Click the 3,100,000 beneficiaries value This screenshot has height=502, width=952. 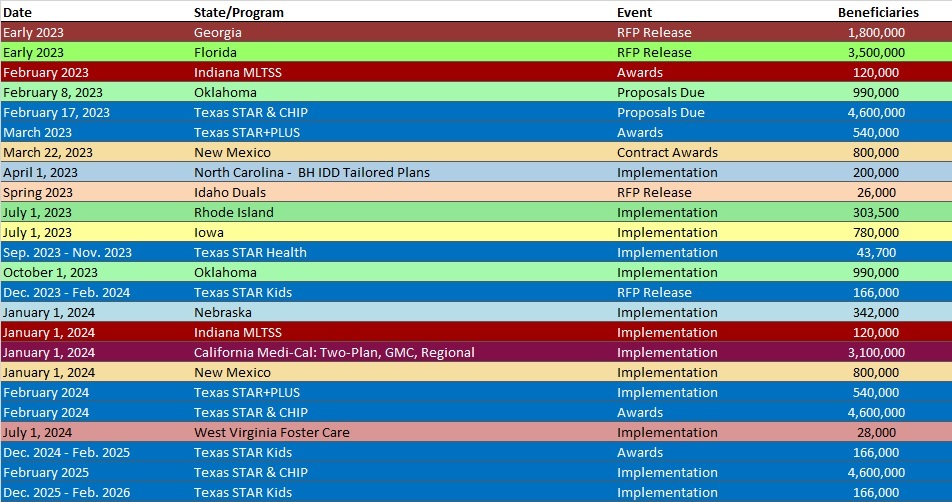[876, 353]
